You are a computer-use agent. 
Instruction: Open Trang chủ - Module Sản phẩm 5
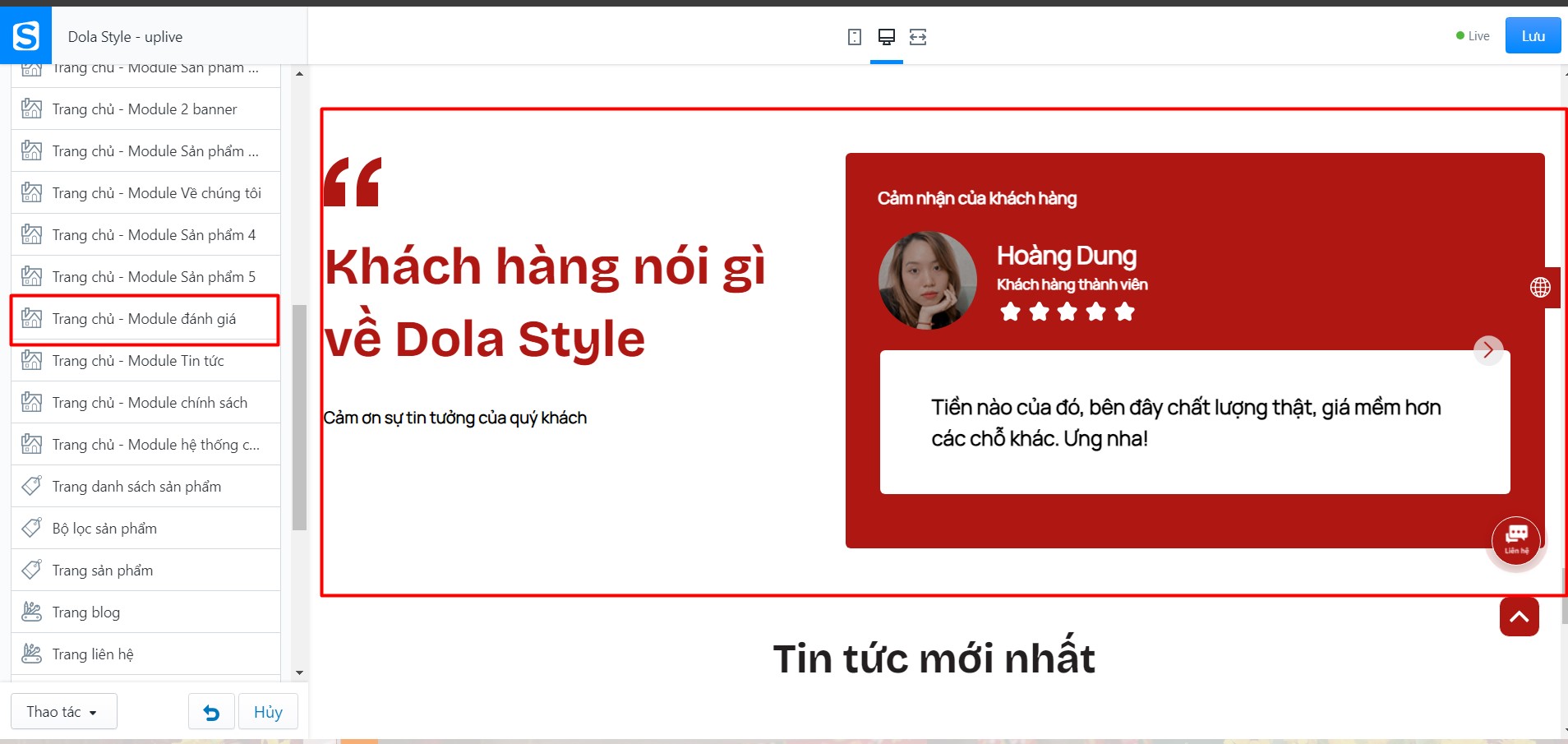(145, 276)
